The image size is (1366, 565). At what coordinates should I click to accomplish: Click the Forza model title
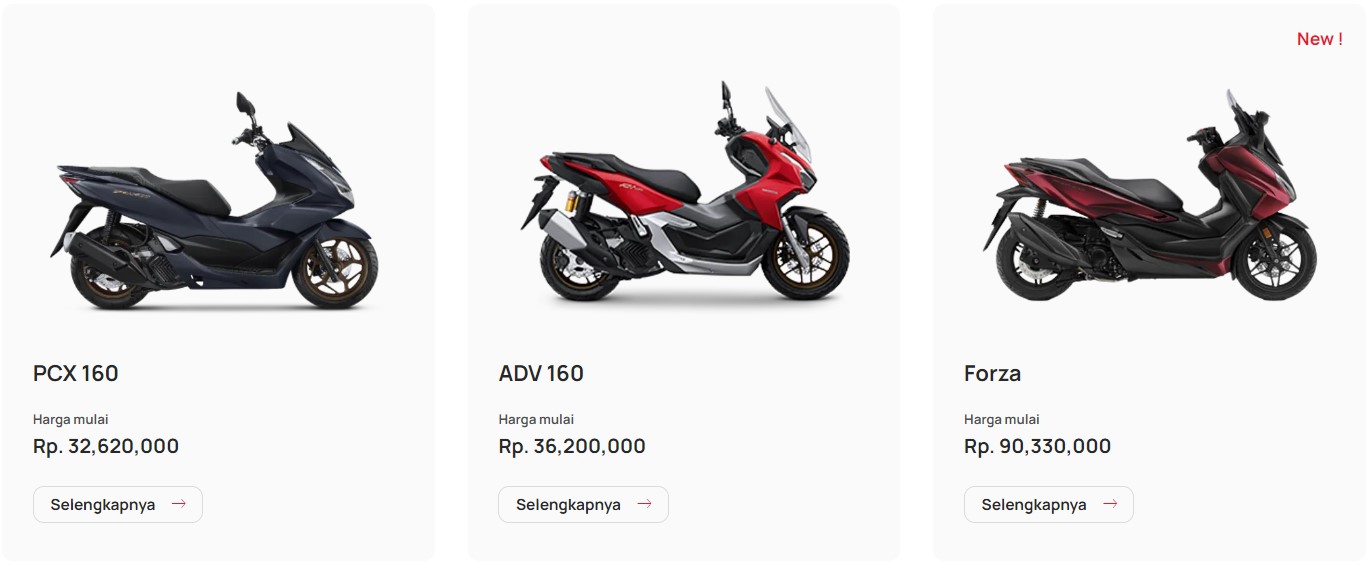coord(992,374)
